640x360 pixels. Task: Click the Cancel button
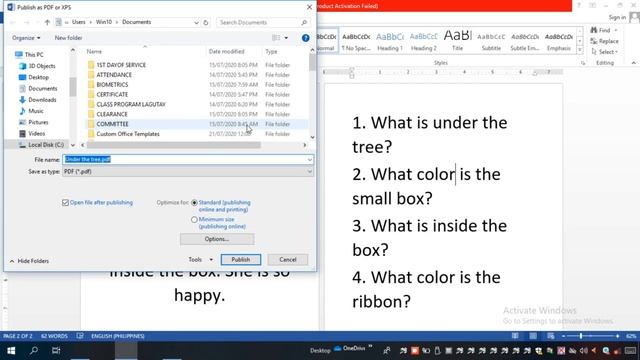(x=288, y=260)
